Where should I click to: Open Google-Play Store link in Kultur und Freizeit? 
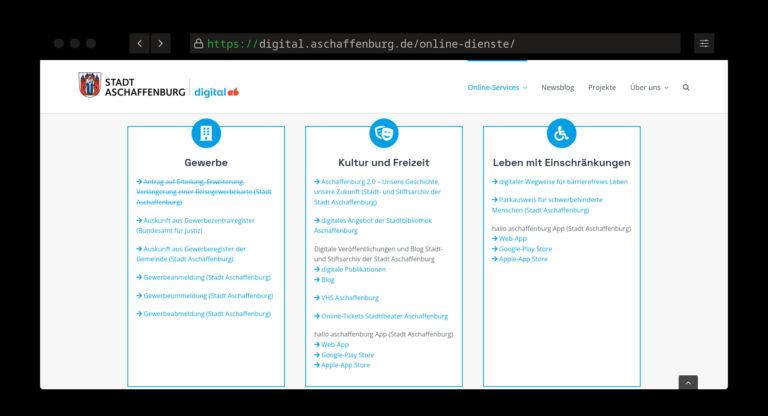(344, 355)
